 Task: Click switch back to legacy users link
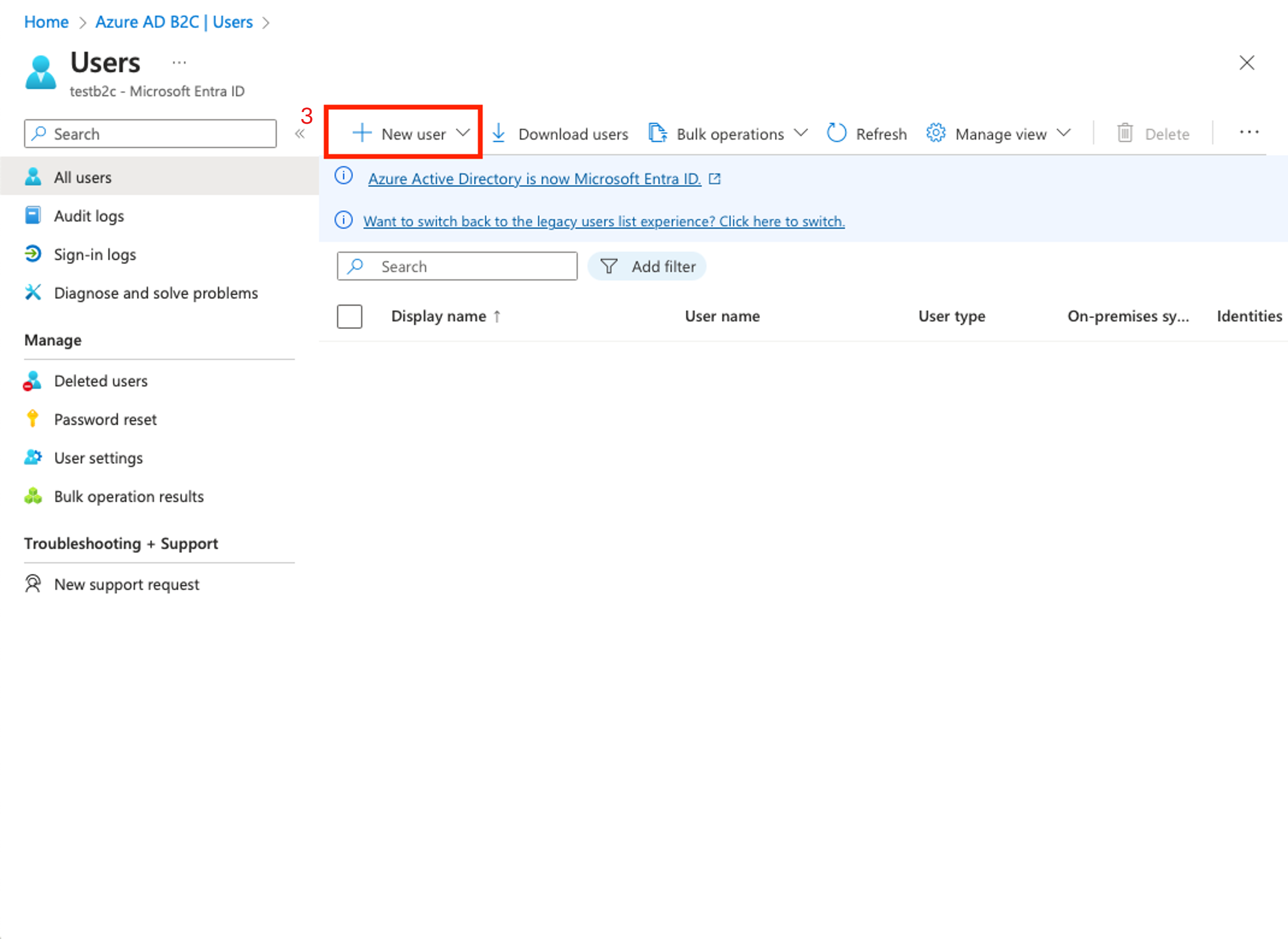point(603,221)
